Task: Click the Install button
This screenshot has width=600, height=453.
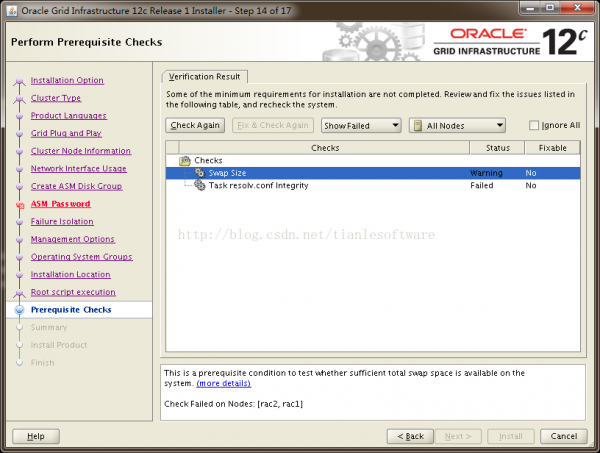Action: tap(510, 436)
